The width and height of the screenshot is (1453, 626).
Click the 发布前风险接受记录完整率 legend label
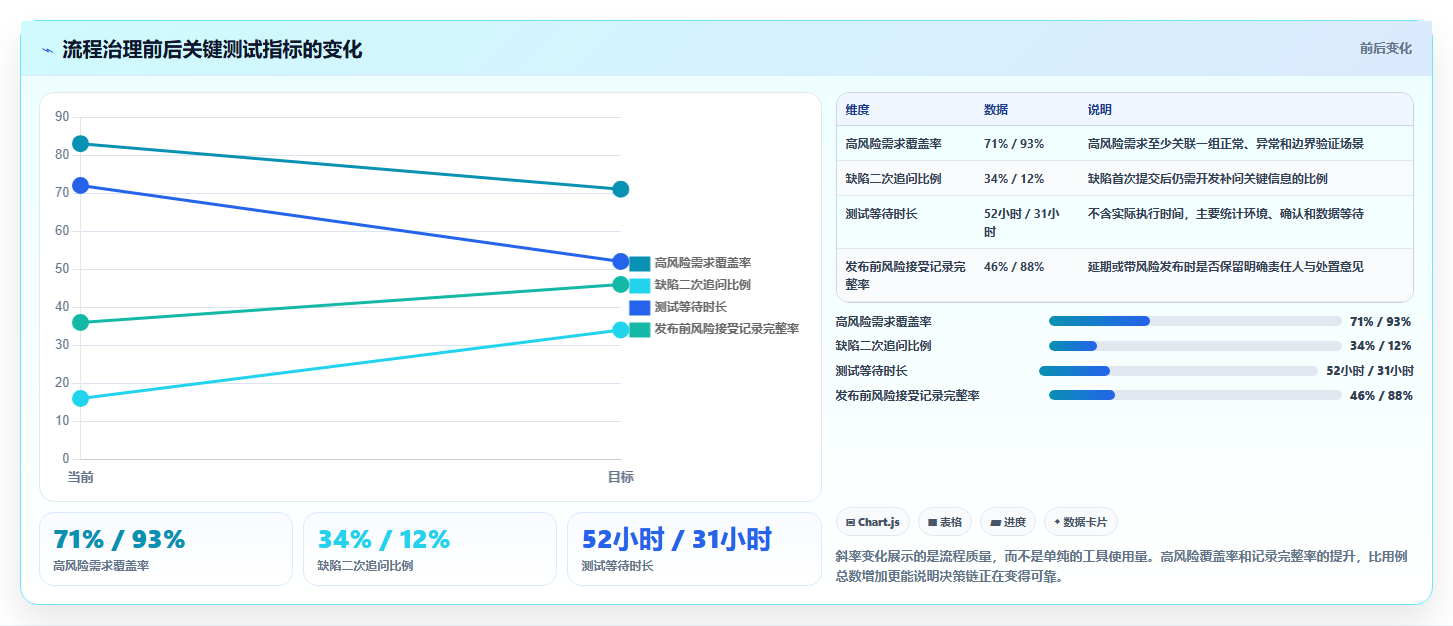click(x=727, y=329)
